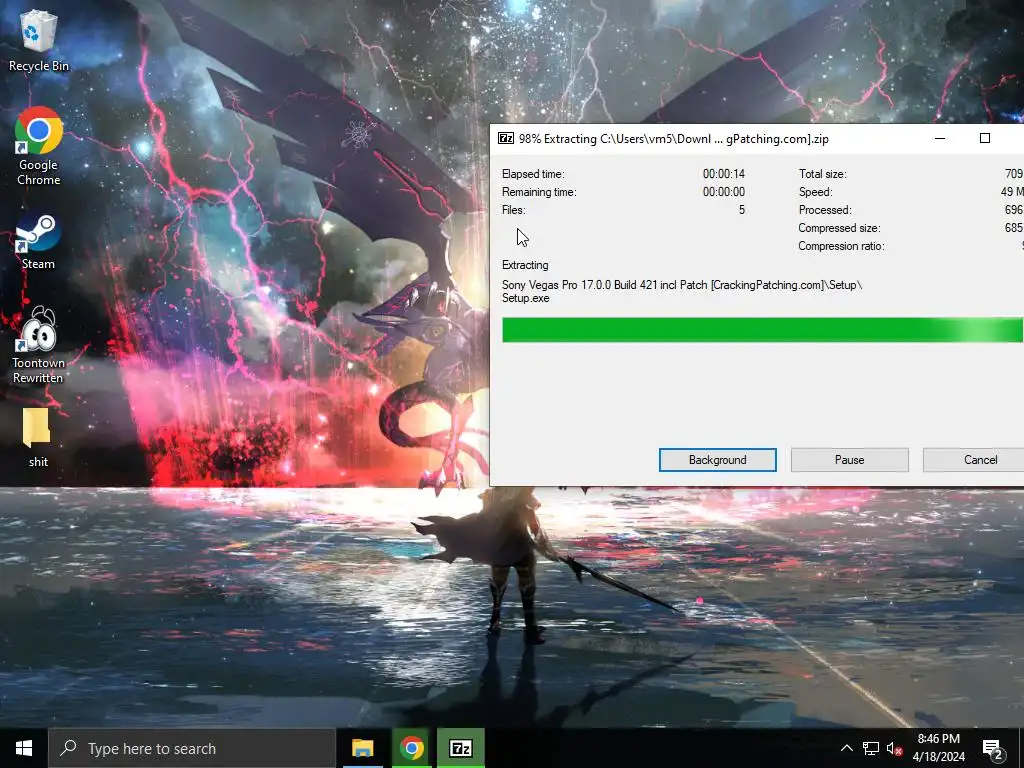Click the Elapsed time value 00:00:14
Viewport: 1024px width, 768px height.
(724, 174)
